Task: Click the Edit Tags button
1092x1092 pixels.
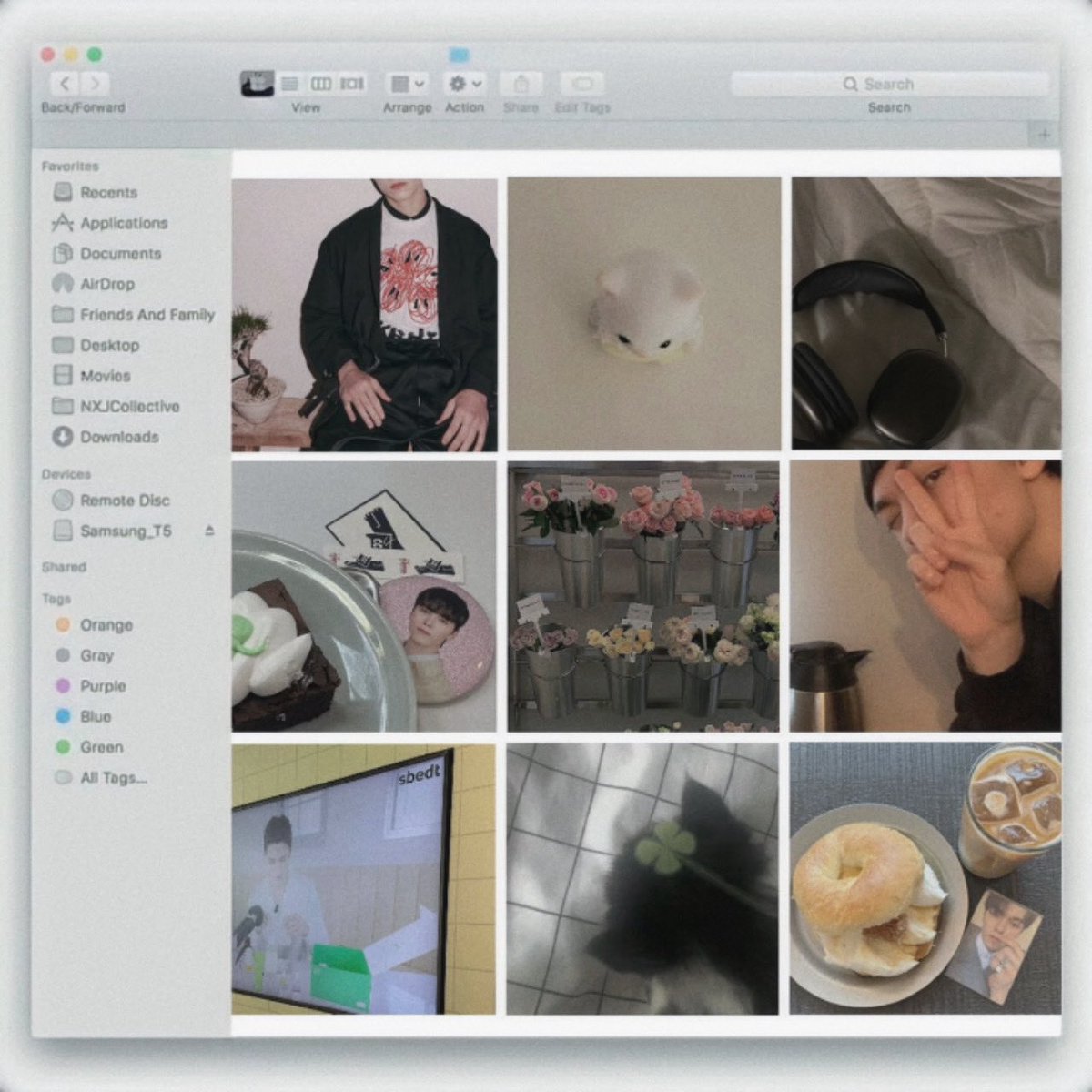Action: tap(582, 84)
